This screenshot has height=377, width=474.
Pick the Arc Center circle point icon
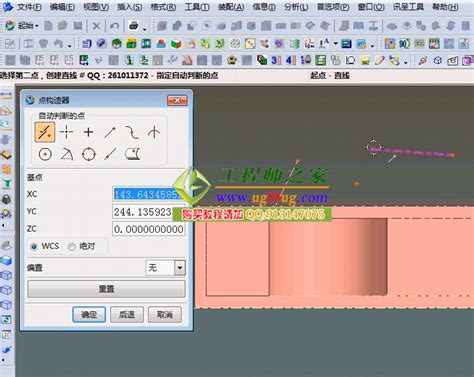45,154
